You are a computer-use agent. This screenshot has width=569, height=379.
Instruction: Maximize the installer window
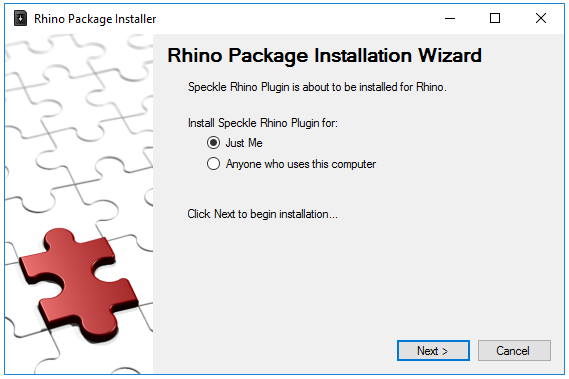tap(495, 18)
